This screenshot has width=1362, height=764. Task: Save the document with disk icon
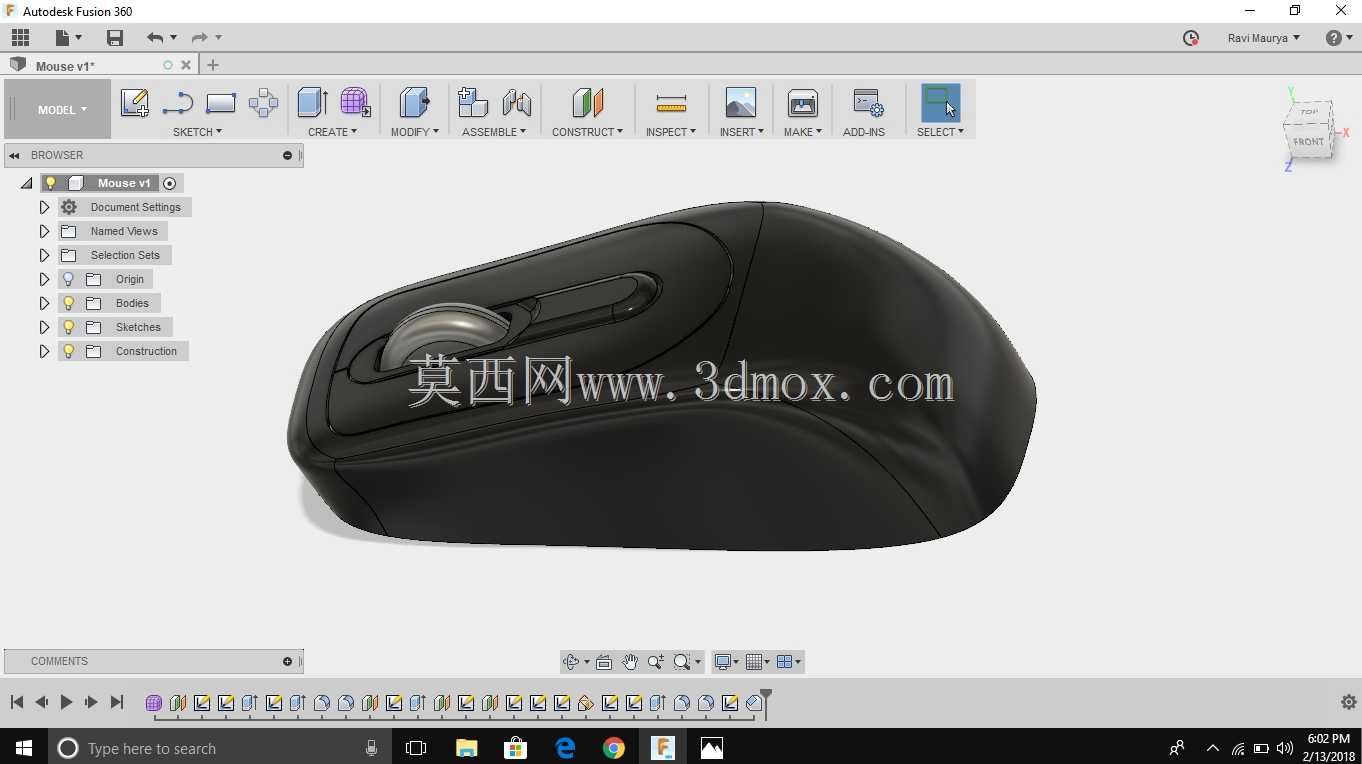(x=115, y=38)
